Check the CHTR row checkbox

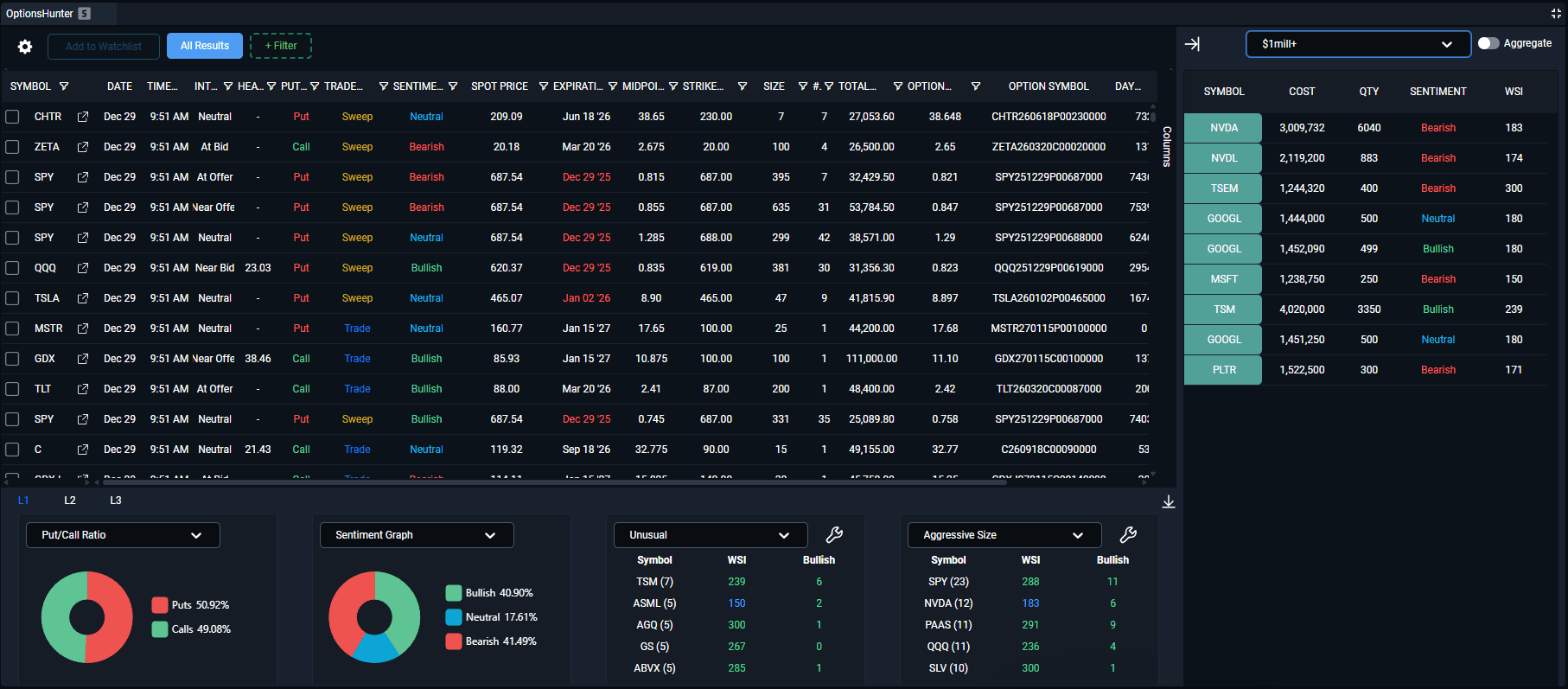[12, 117]
